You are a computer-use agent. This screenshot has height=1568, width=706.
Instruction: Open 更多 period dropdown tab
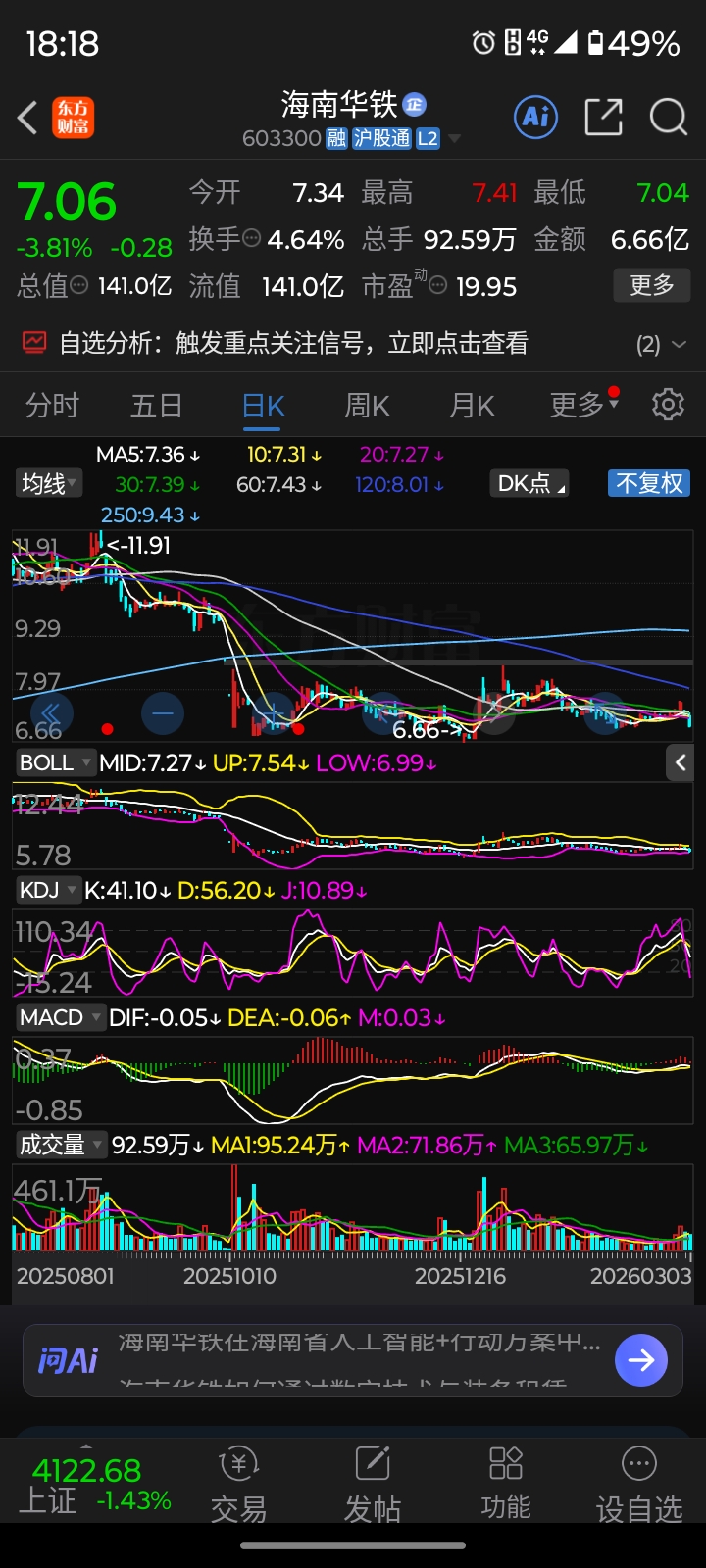tap(584, 404)
